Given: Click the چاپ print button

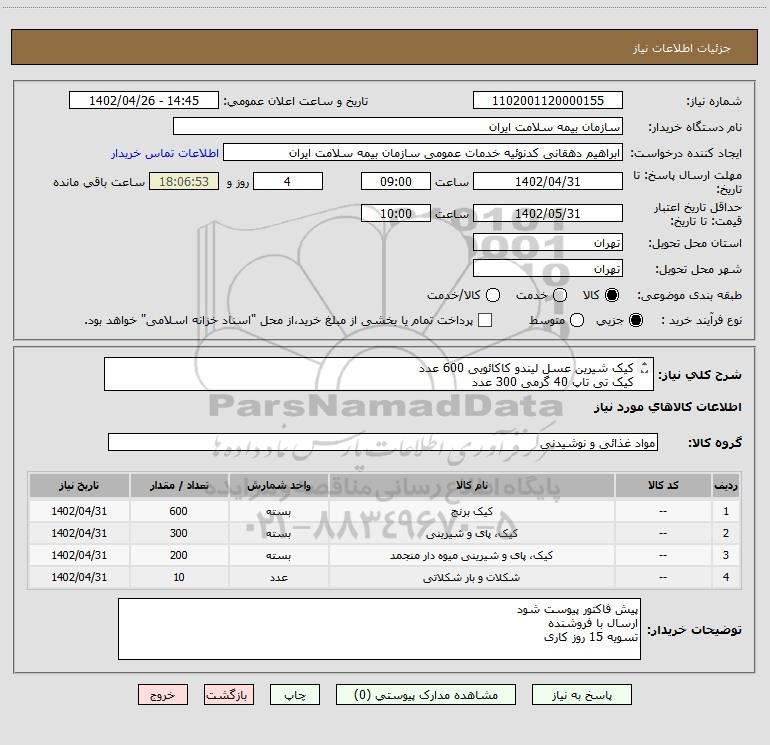Looking at the screenshot, I should (x=295, y=695).
